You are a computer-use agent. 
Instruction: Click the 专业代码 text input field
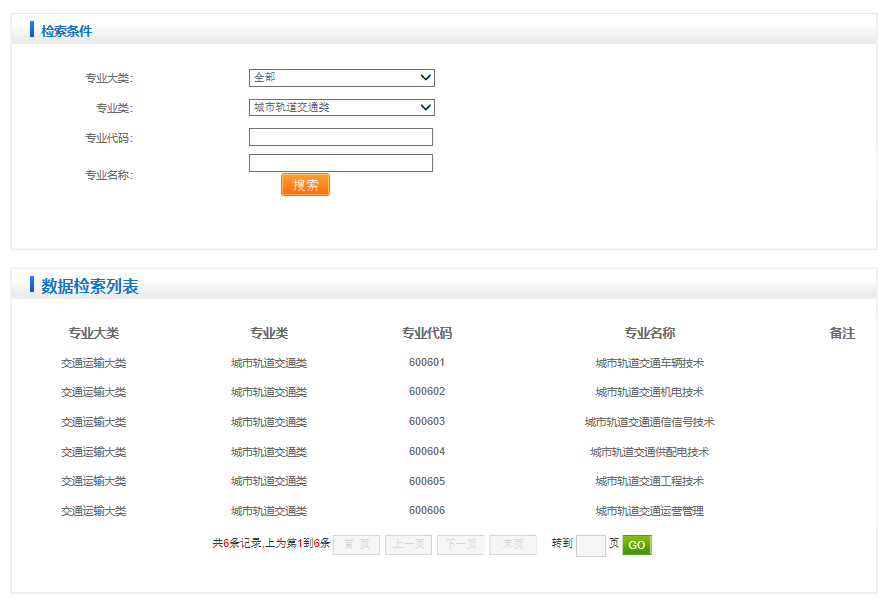[341, 137]
